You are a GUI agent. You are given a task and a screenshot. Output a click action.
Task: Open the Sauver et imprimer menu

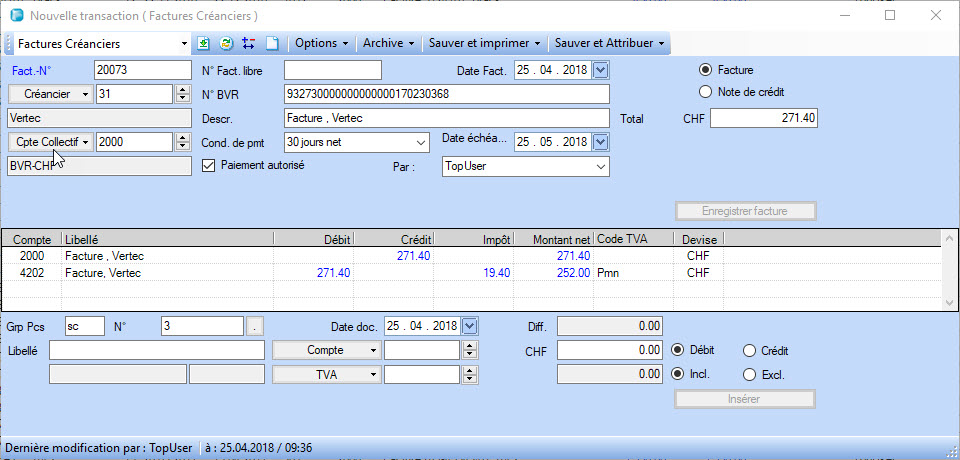click(484, 43)
